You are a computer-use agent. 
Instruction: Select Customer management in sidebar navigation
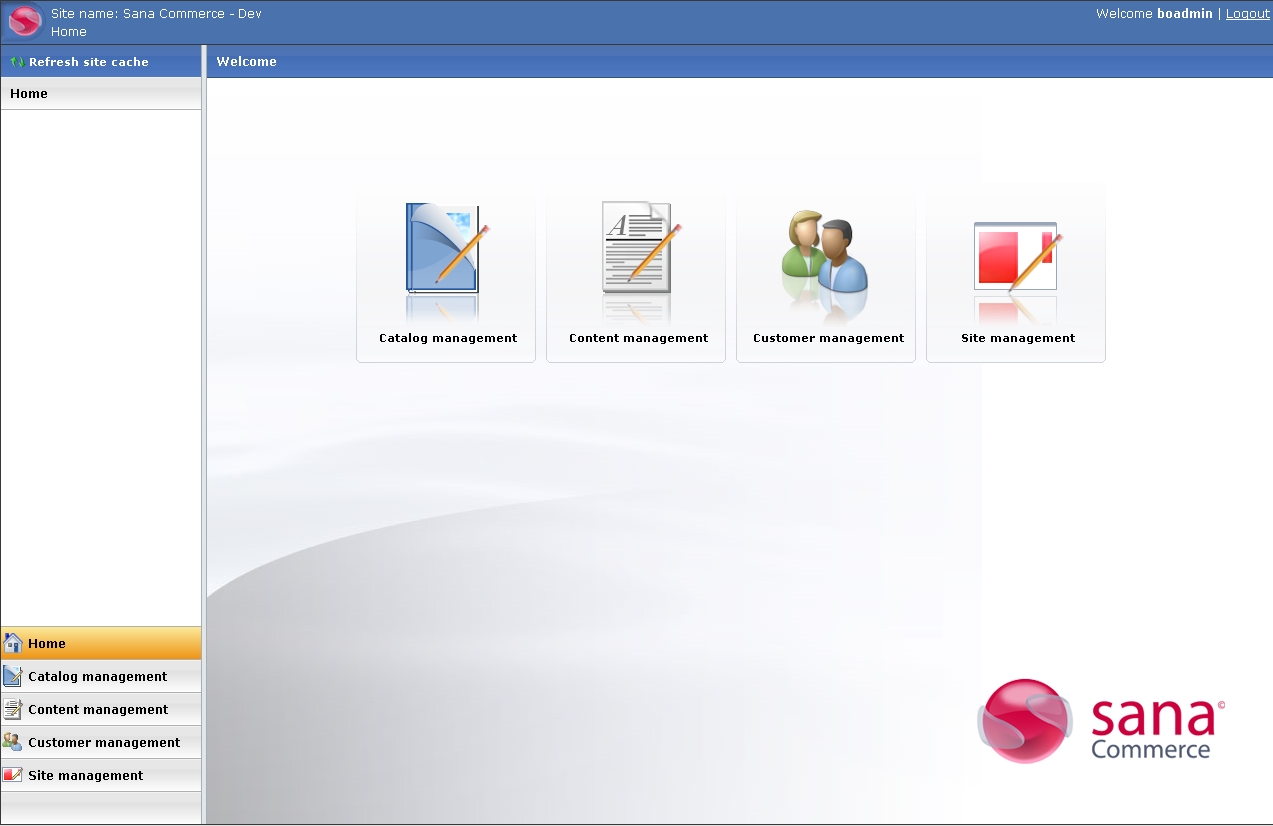(101, 742)
